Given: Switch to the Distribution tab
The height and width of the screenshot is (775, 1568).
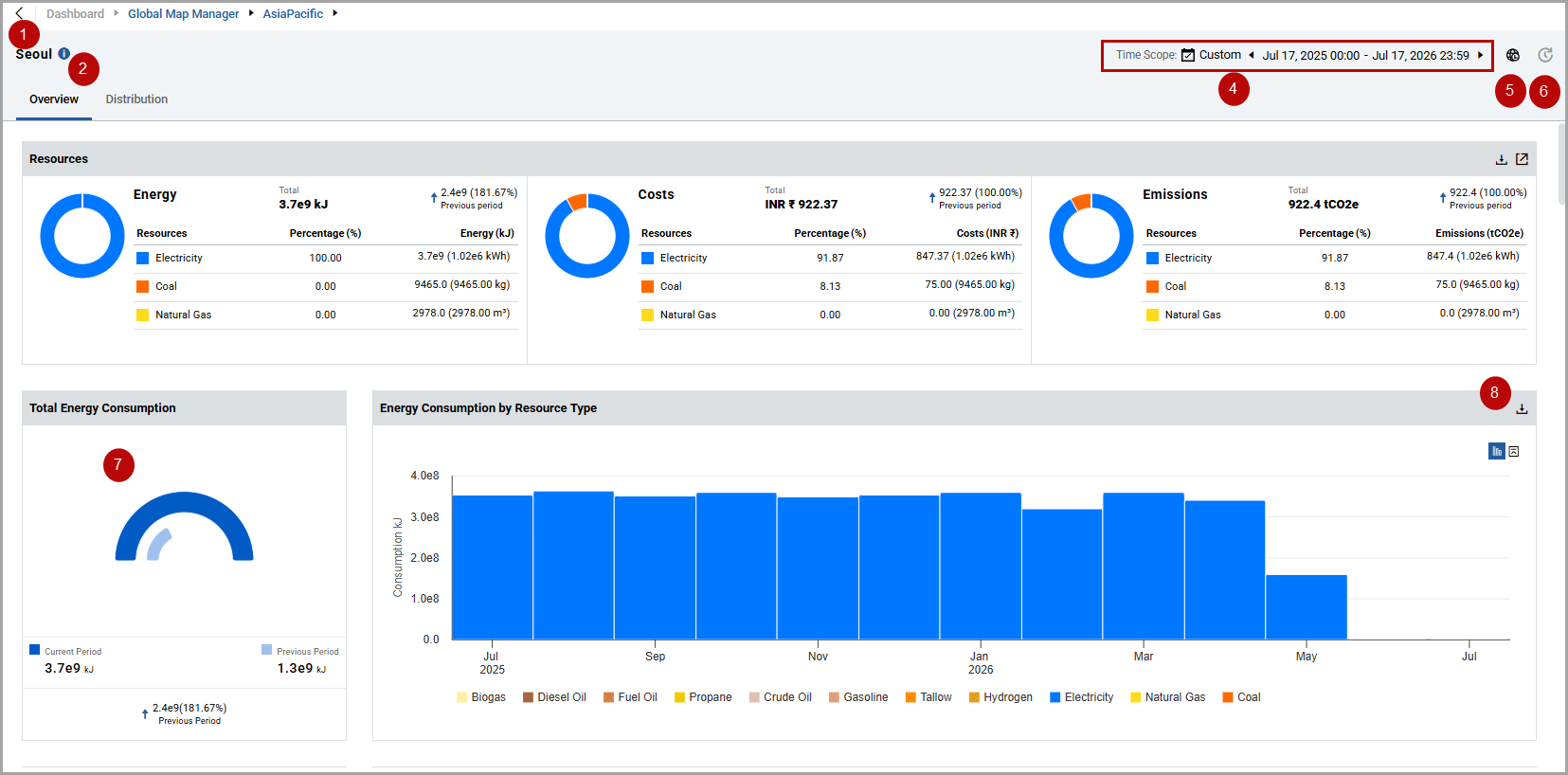Looking at the screenshot, I should 136,99.
